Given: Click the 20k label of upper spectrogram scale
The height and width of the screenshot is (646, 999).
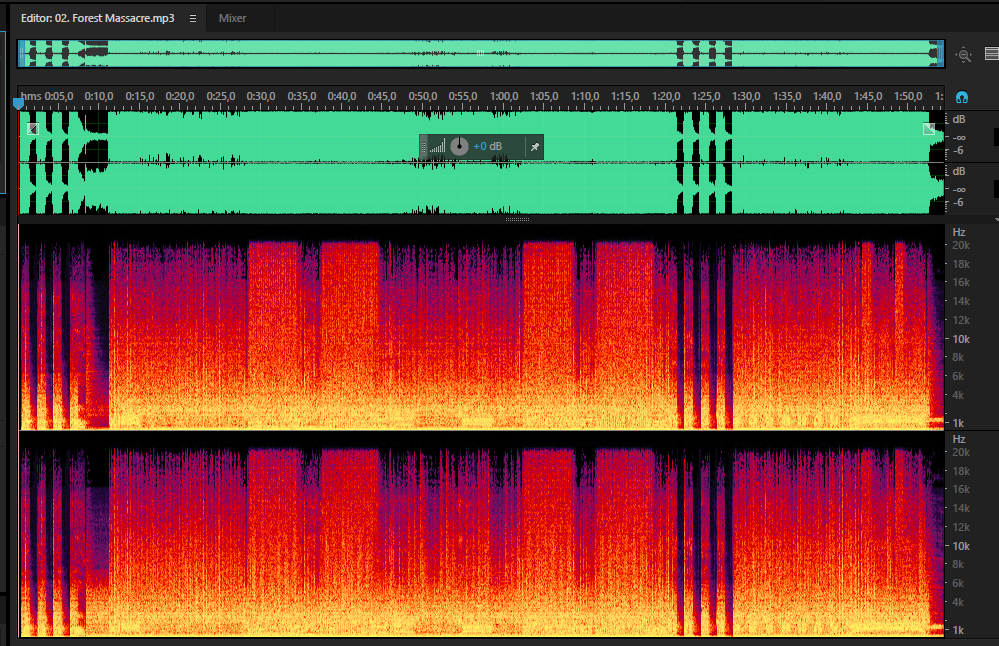Looking at the screenshot, I should tap(961, 245).
